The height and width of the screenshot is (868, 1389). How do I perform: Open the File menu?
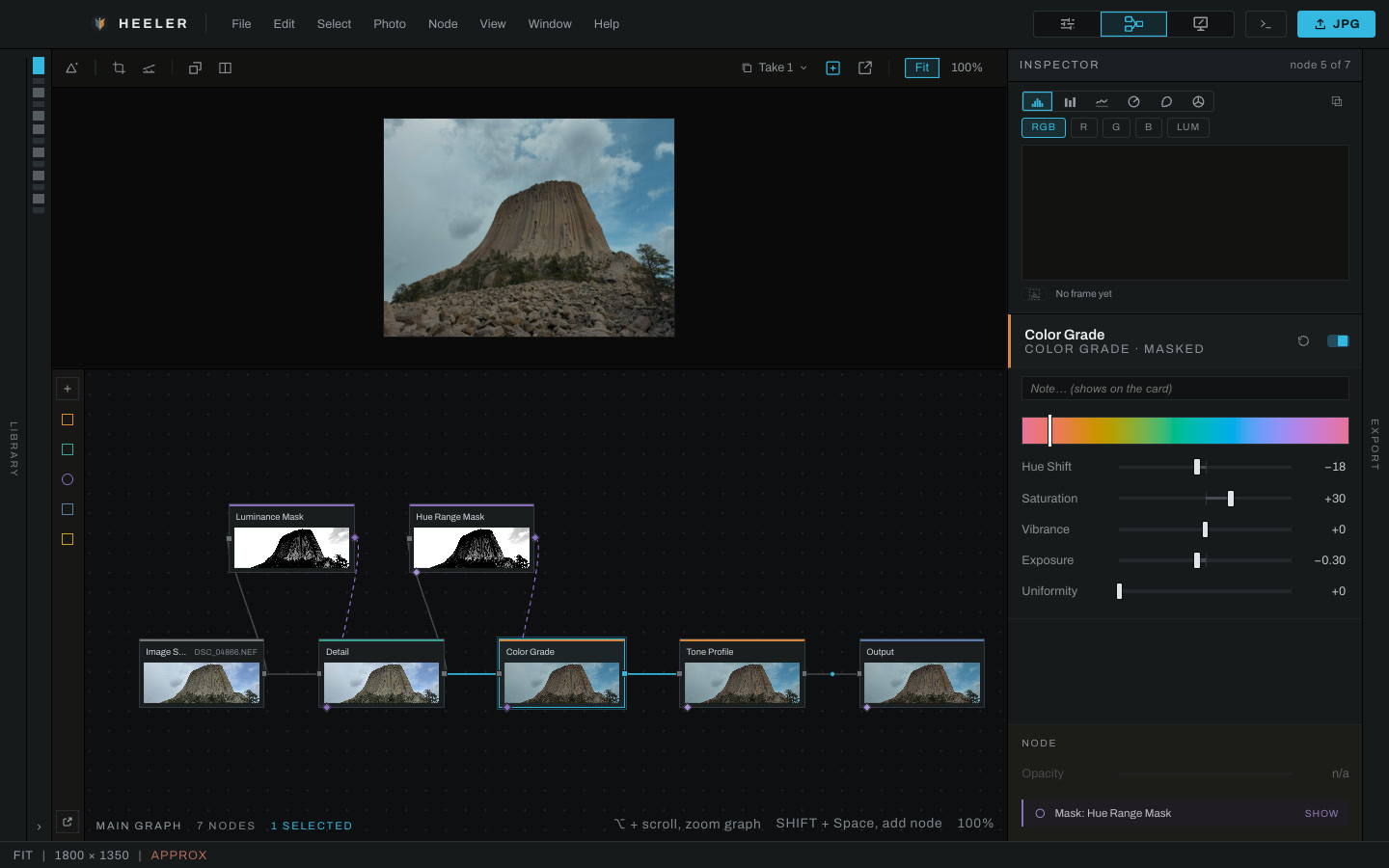241,24
